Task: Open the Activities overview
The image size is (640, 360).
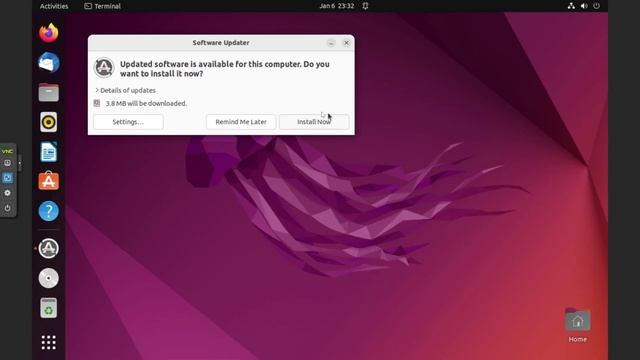Action: (54, 6)
